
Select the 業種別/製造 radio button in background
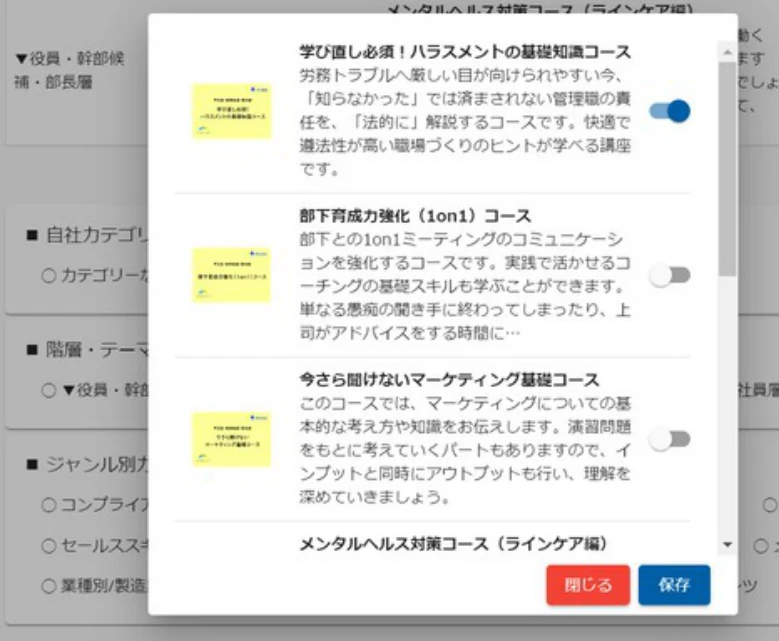(49, 586)
